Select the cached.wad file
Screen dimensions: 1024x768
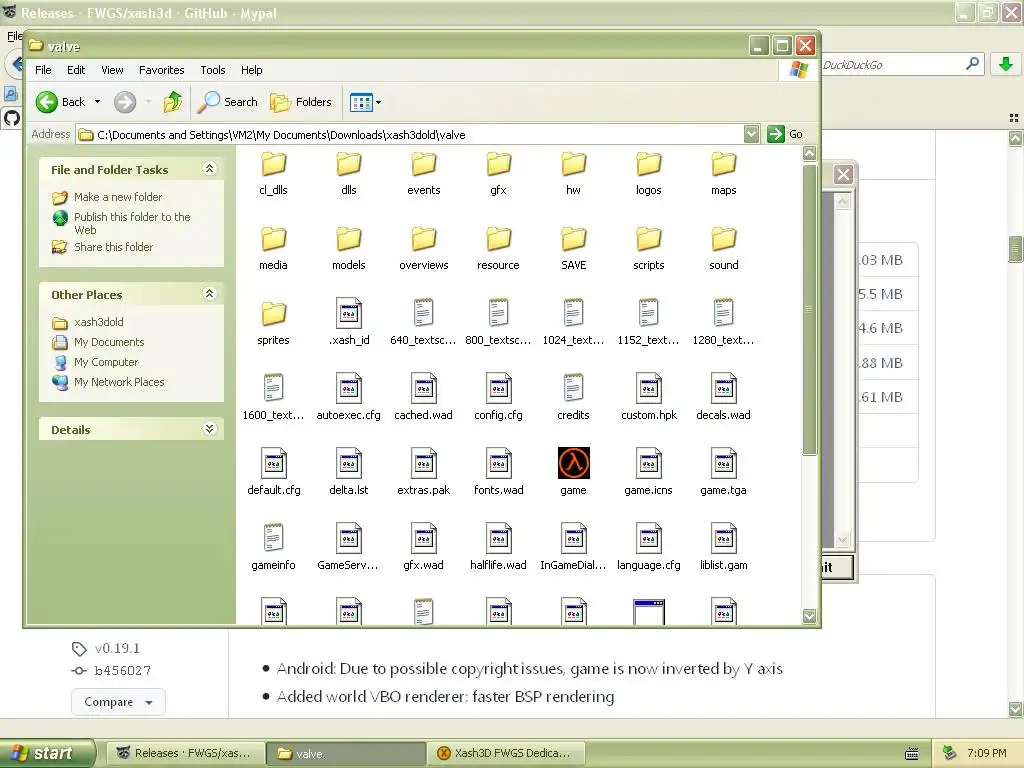(423, 398)
